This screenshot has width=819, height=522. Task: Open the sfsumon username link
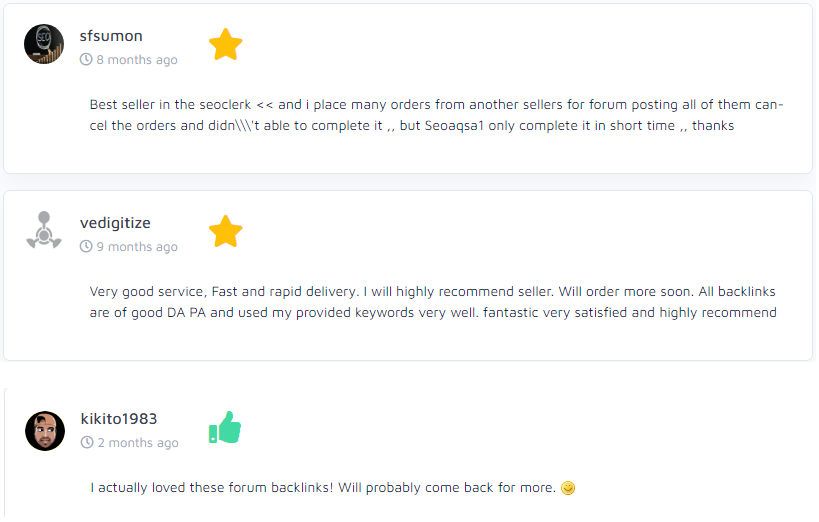[x=109, y=36]
